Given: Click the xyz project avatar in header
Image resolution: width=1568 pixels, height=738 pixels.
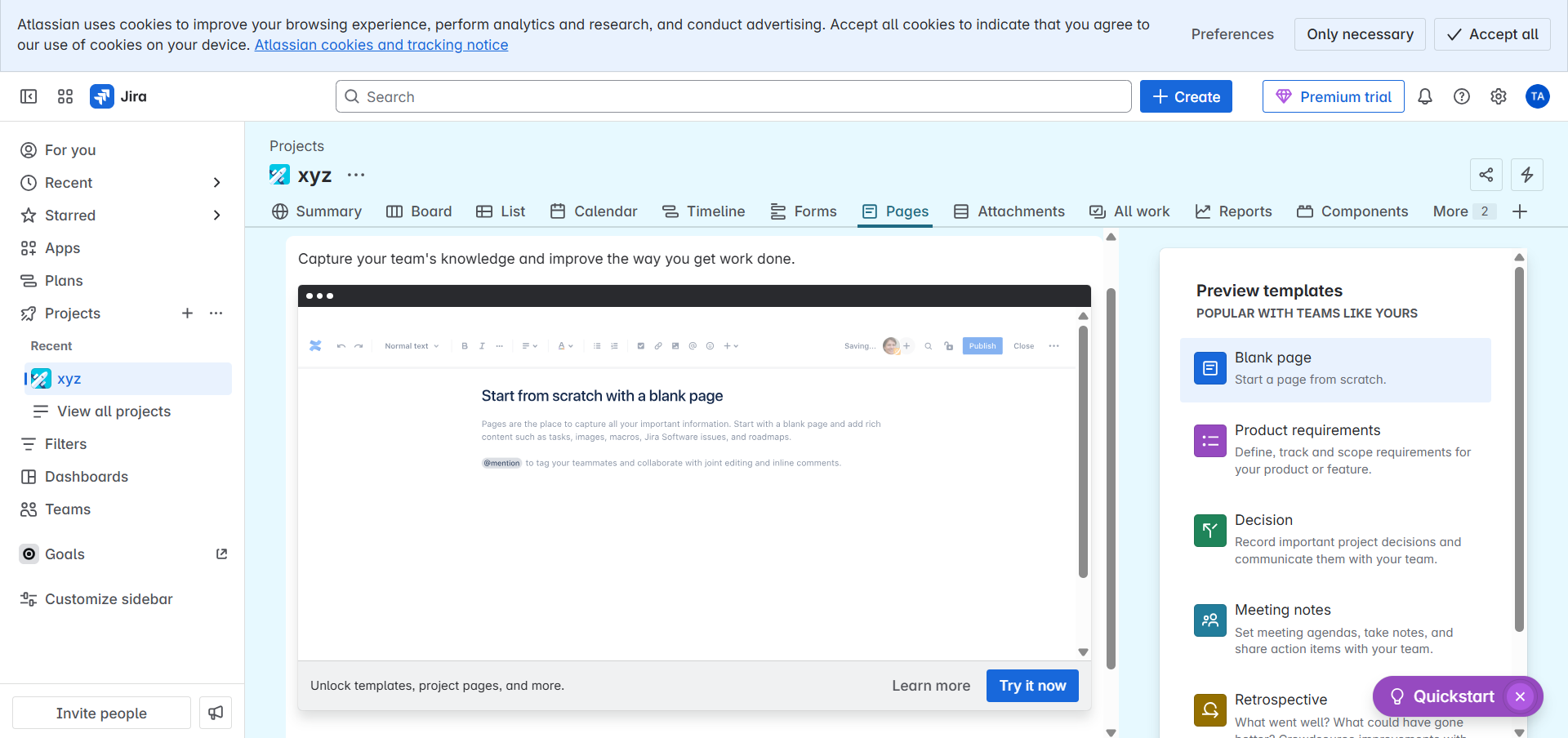Looking at the screenshot, I should 279,175.
